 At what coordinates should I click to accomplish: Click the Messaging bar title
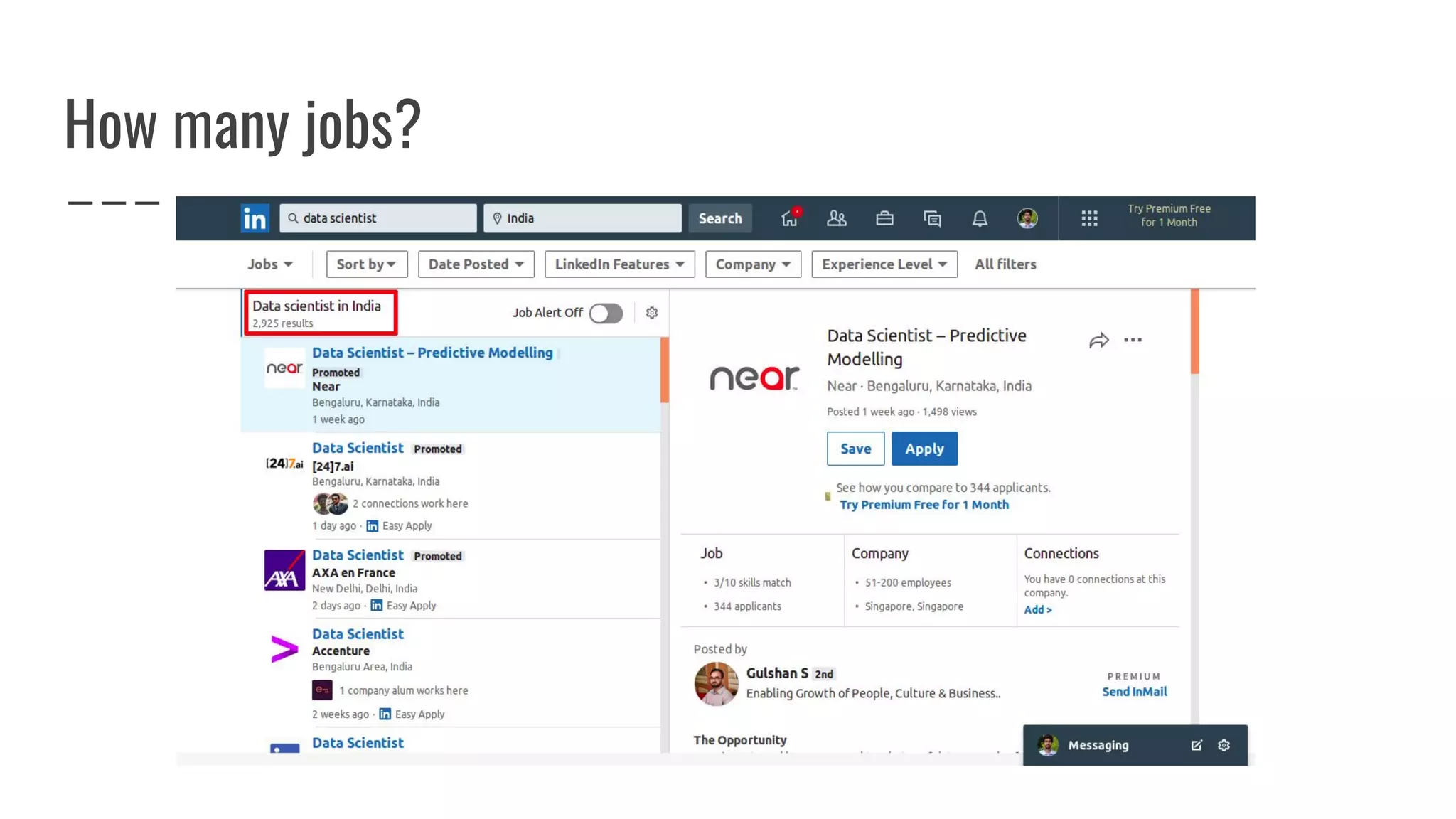[x=1098, y=745]
